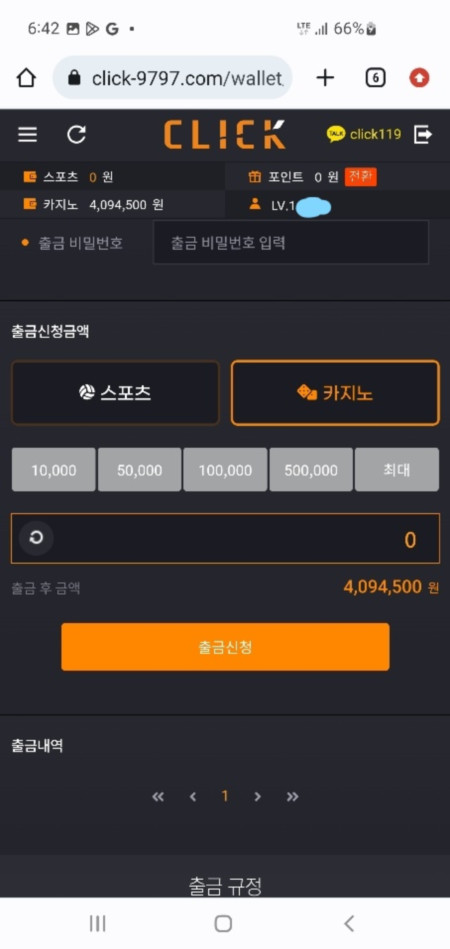450x949 pixels.
Task: Add 10,000 to the withdrawal amount
Action: 54,470
